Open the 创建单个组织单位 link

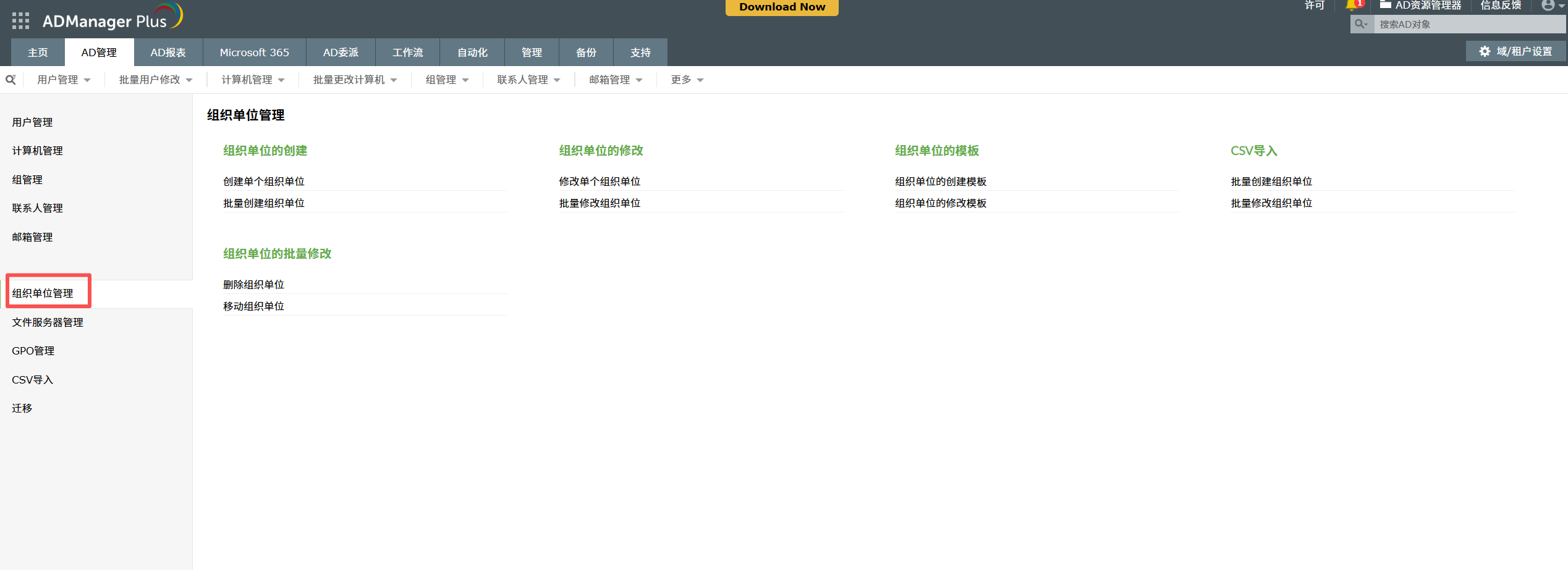point(264,182)
